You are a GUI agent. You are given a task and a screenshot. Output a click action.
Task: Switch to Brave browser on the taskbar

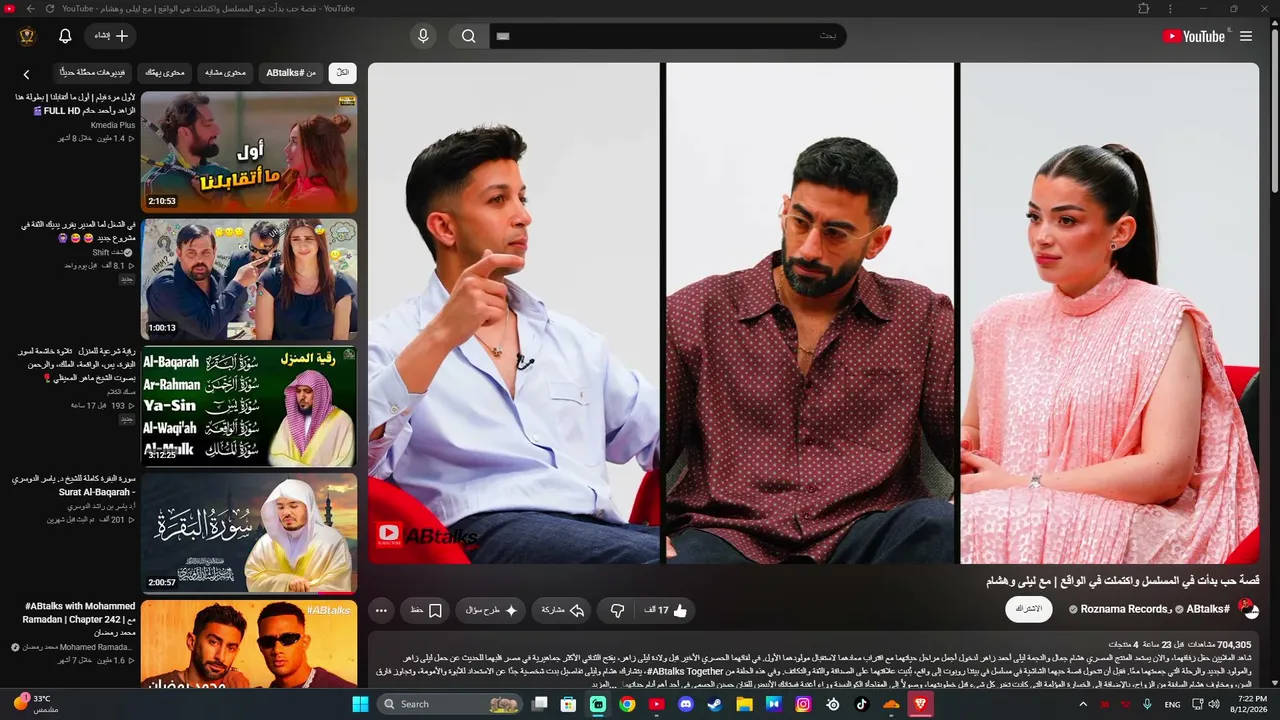[x=920, y=704]
